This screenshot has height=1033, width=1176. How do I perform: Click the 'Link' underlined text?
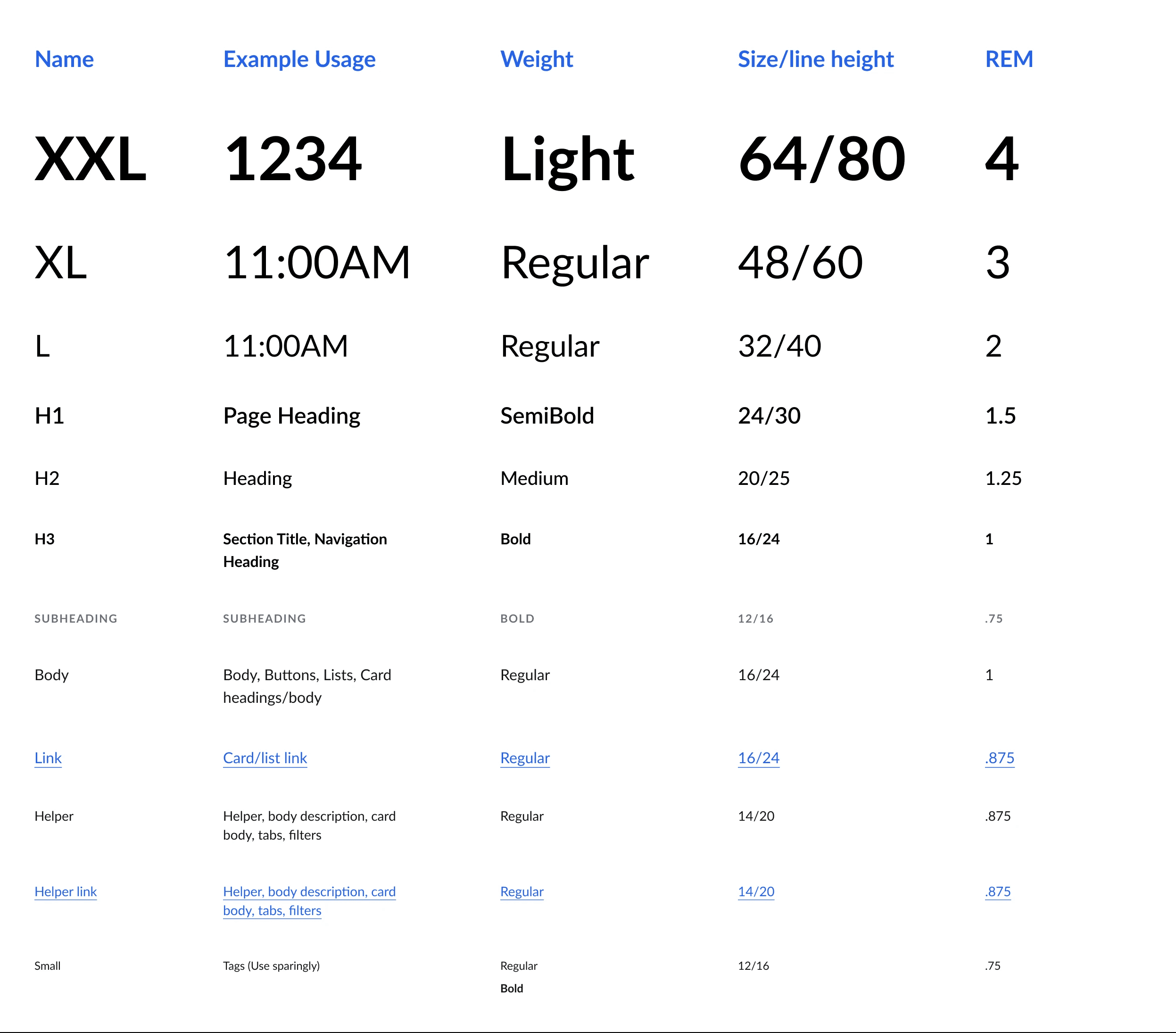click(x=48, y=758)
